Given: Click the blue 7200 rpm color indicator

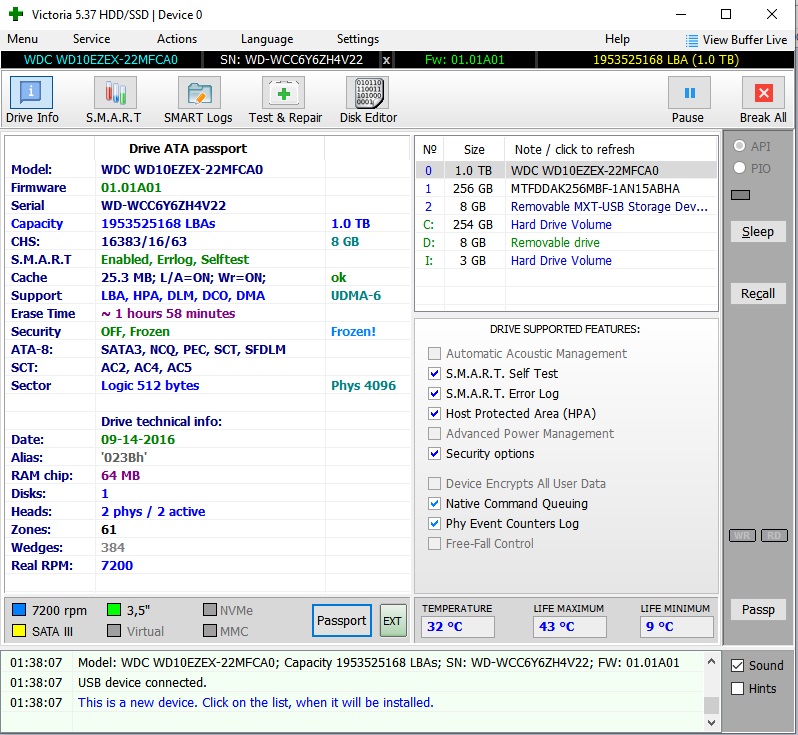Looking at the screenshot, I should point(19,609).
